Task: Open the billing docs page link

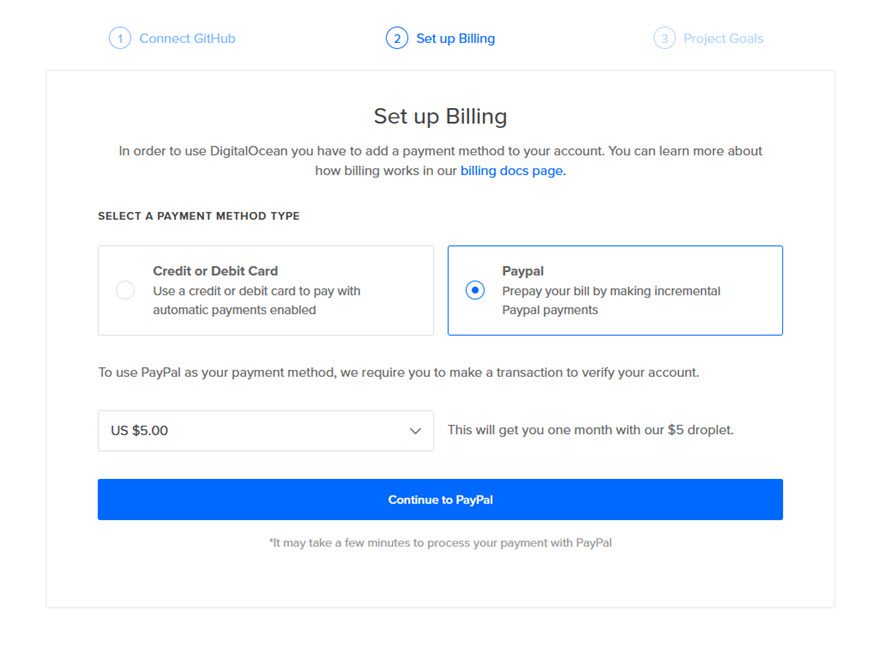Action: pos(512,171)
